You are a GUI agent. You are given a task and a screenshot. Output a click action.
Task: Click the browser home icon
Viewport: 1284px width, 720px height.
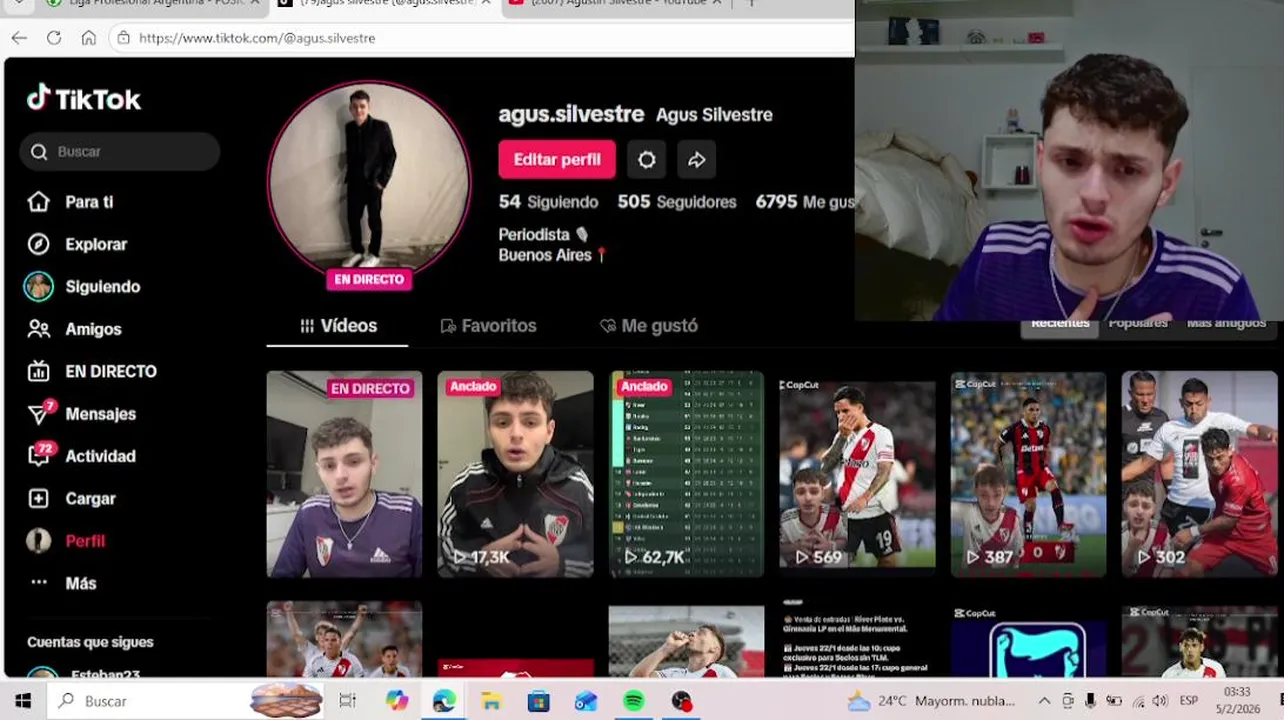(89, 38)
